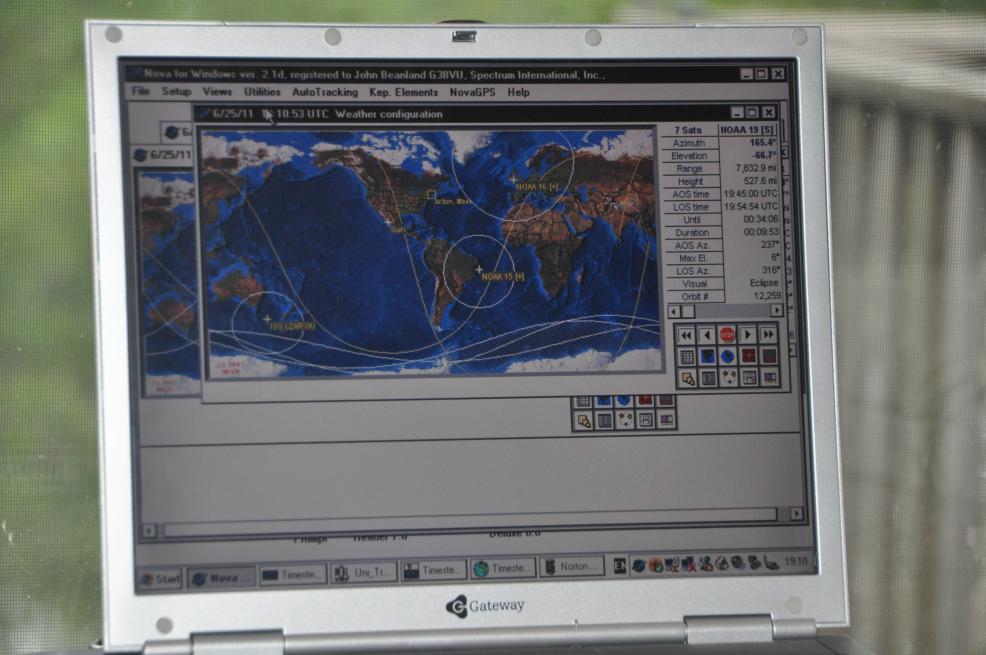Click the table layout icon in front toolbar
The width and height of the screenshot is (986, 655).
click(x=749, y=378)
